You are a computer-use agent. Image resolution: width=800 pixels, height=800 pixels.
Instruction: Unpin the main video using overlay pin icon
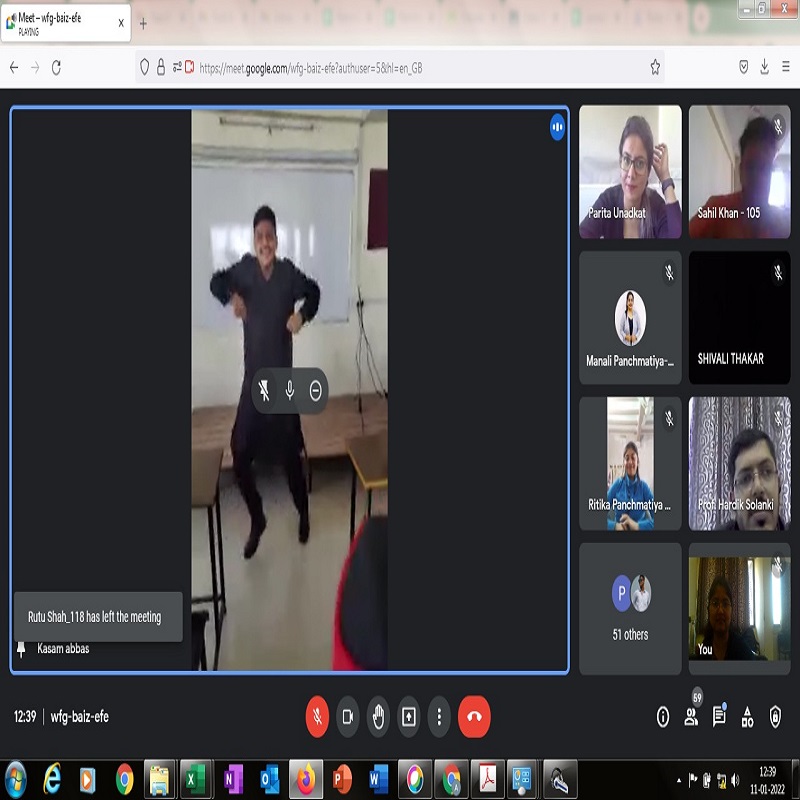[264, 391]
